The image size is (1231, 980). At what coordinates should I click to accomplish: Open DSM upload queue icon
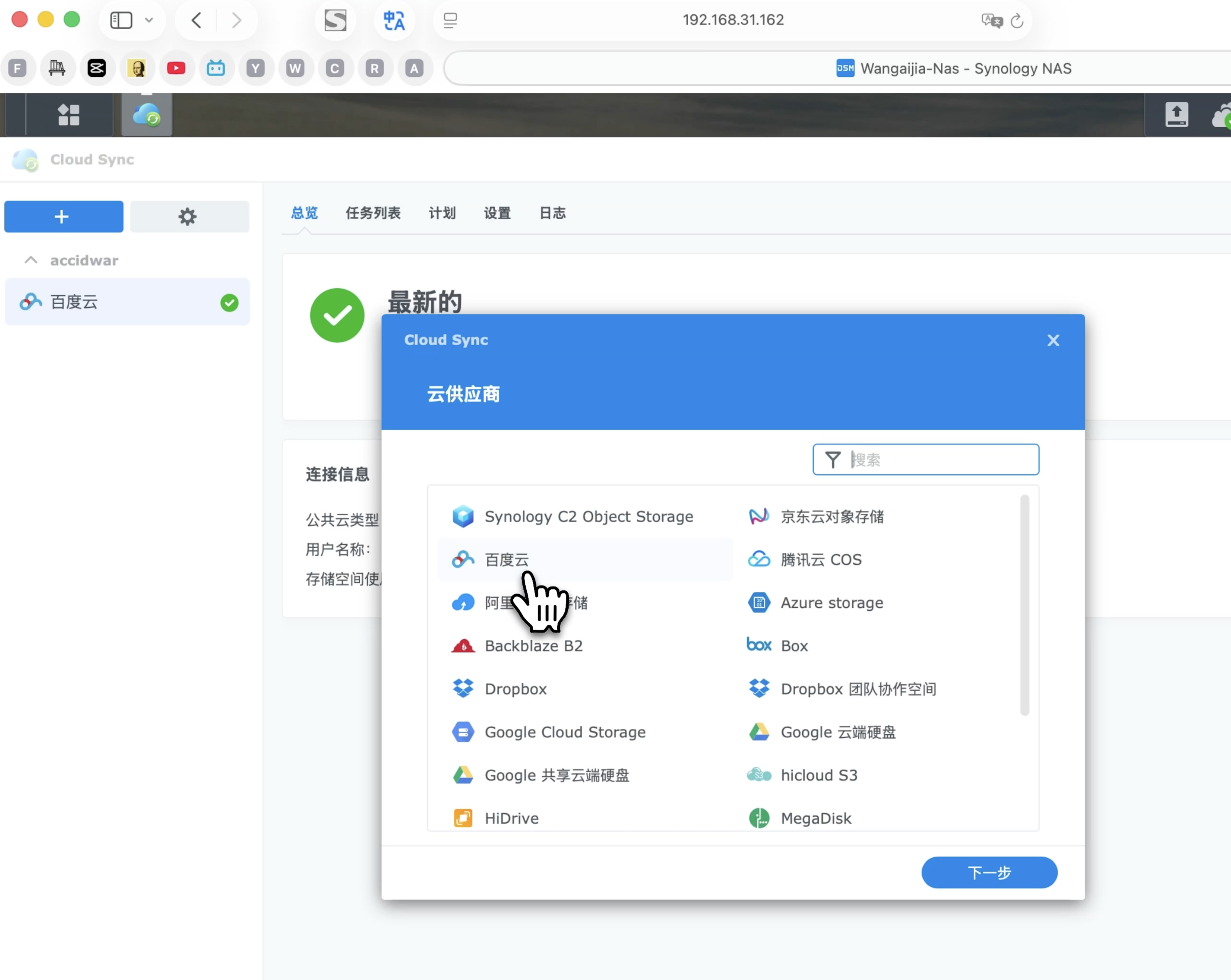pyautogui.click(x=1176, y=115)
